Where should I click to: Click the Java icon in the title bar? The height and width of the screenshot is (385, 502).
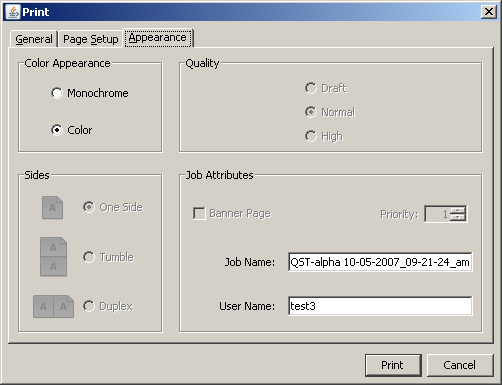coord(13,12)
